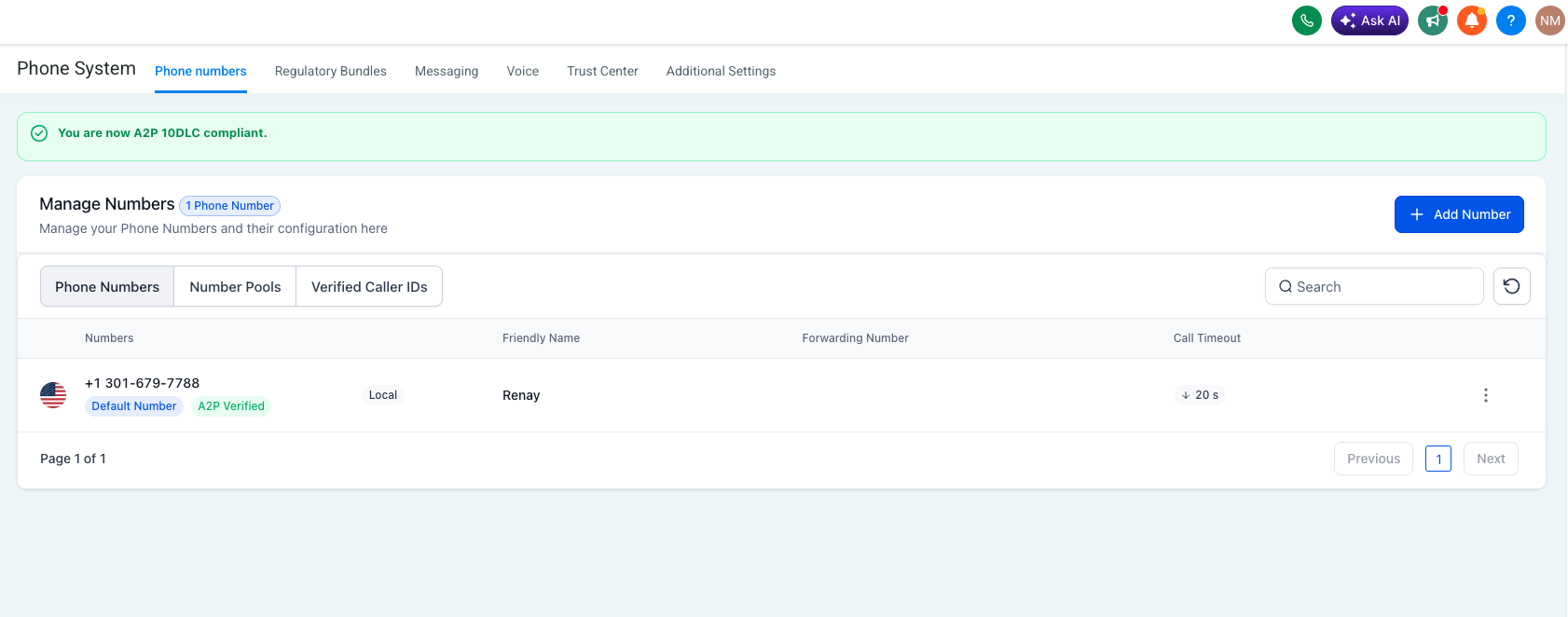The width and height of the screenshot is (1568, 617).
Task: Open the Regulatory Bundles tab
Action: (x=331, y=72)
